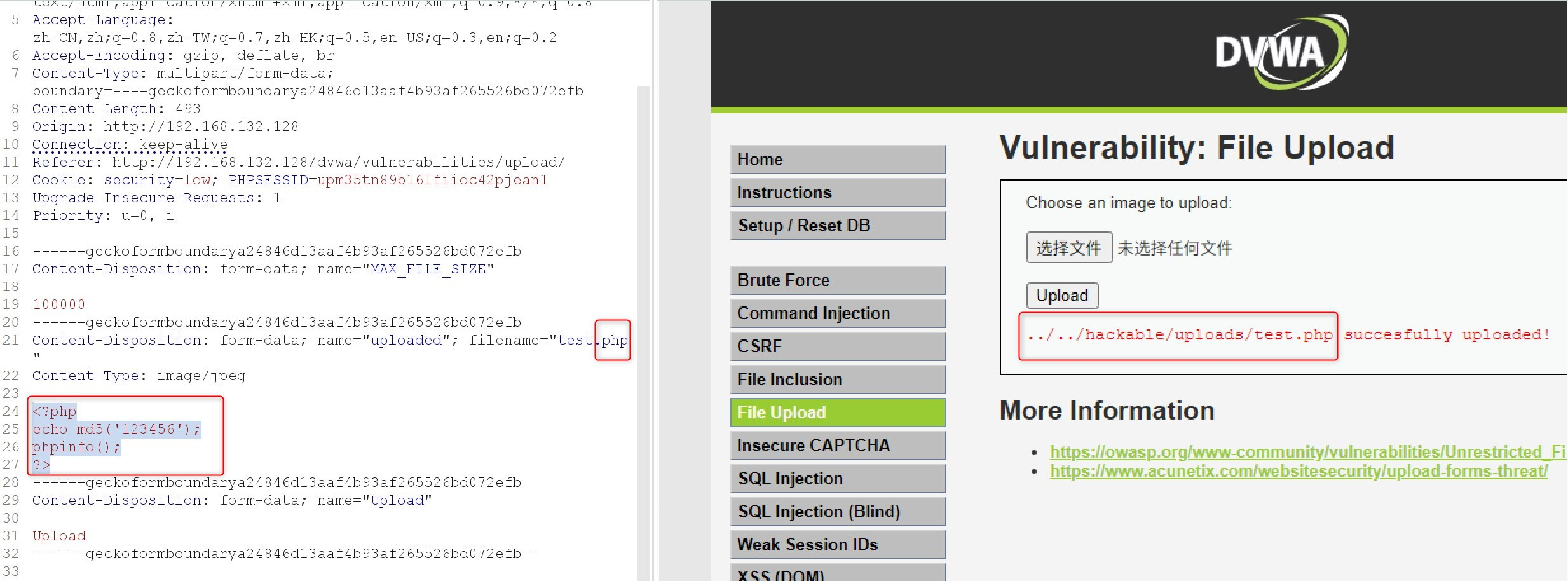Click the Accept-Language header line

(x=103, y=20)
